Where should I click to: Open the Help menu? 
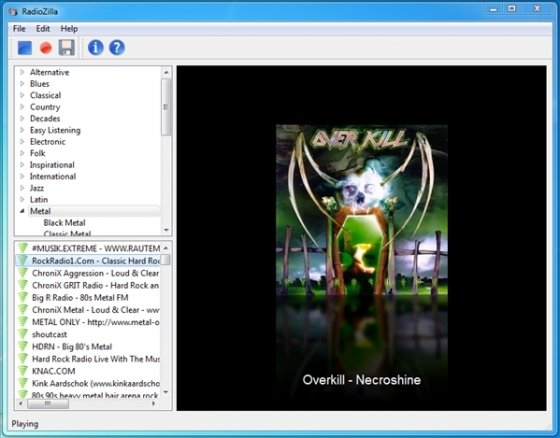tap(69, 29)
